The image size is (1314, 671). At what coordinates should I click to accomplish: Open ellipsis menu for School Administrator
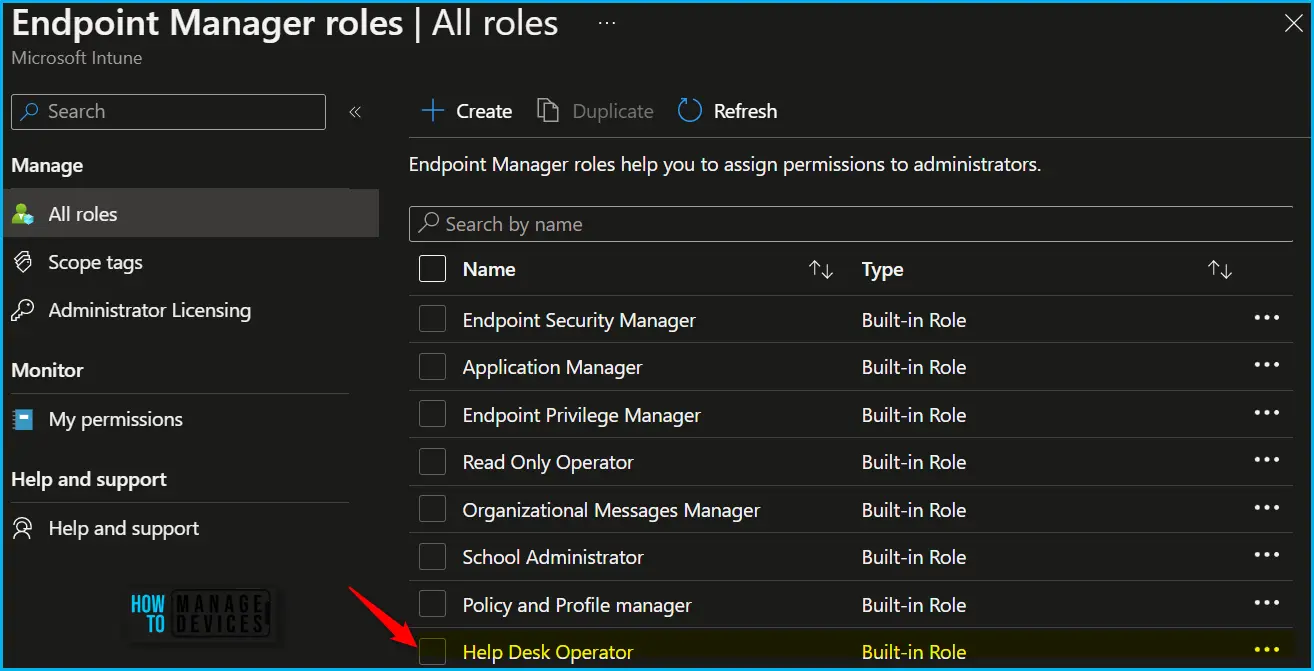tap(1266, 555)
